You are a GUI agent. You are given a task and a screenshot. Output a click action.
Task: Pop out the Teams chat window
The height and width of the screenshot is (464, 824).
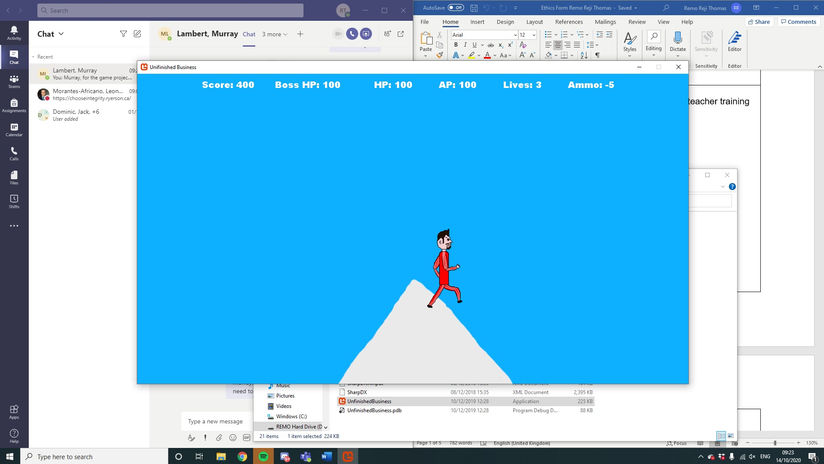click(x=401, y=34)
